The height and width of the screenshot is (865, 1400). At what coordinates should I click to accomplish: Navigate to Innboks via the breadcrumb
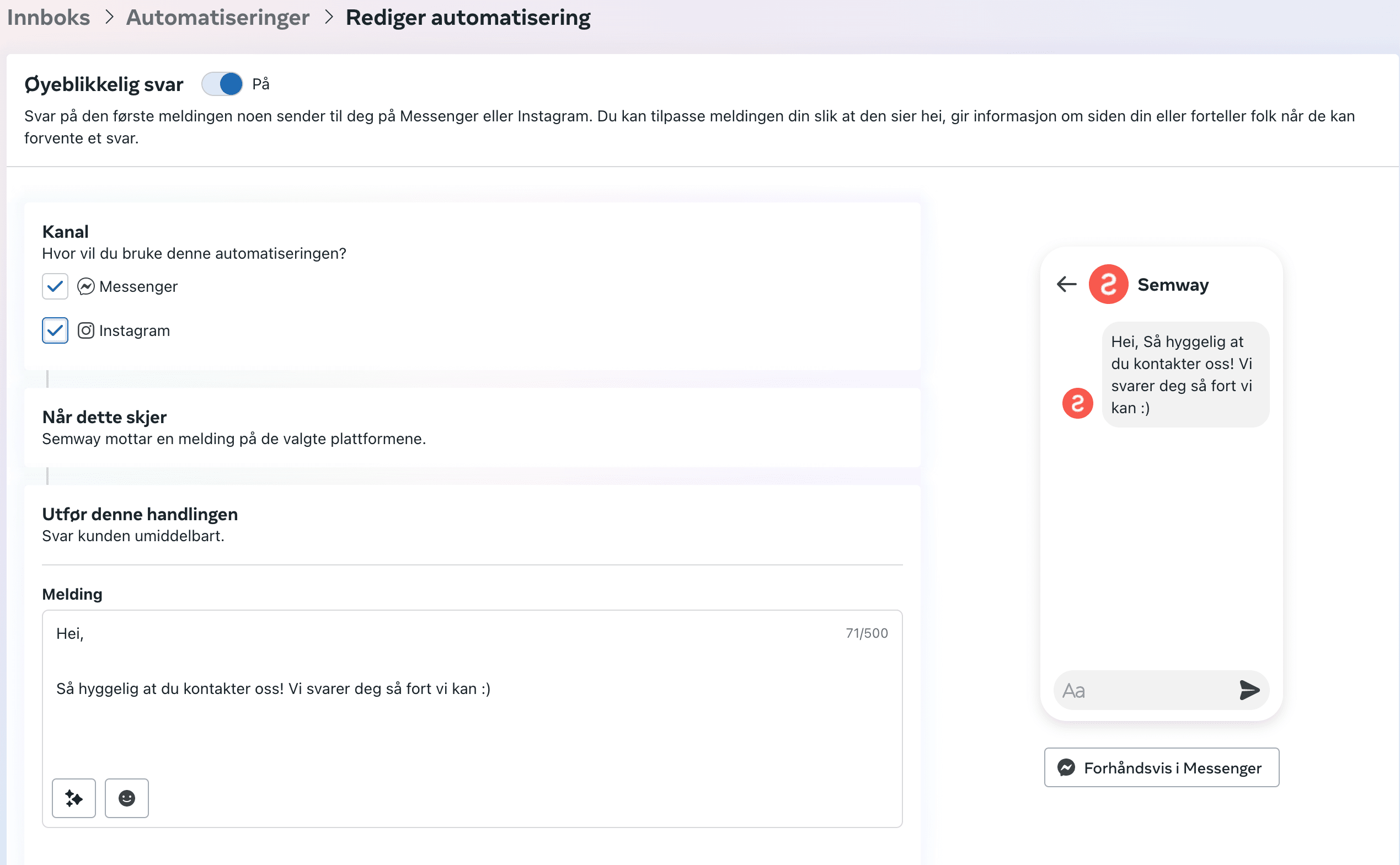tap(48, 17)
